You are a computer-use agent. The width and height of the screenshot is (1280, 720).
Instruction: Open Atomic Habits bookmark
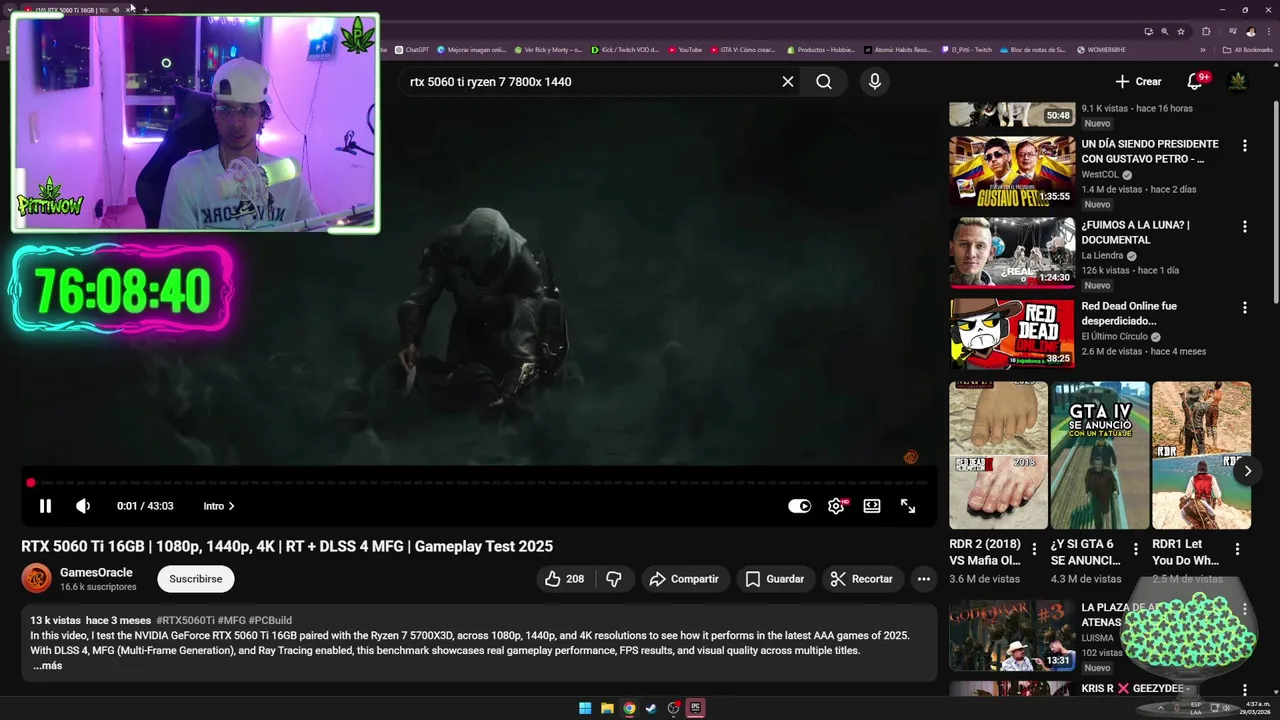(897, 49)
